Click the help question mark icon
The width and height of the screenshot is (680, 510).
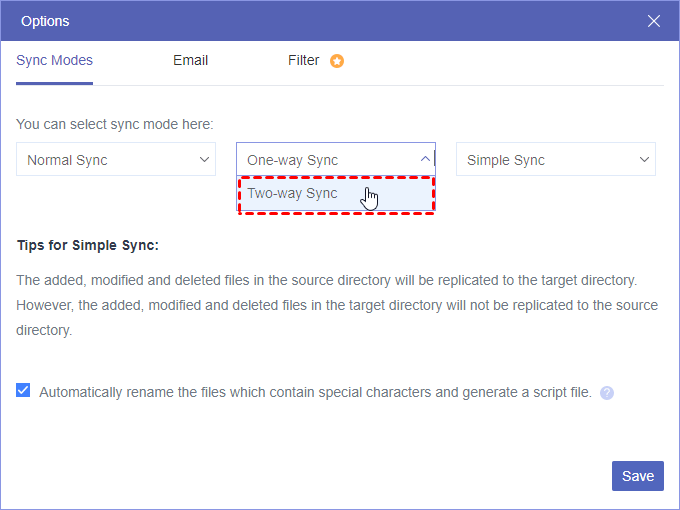[x=607, y=393]
